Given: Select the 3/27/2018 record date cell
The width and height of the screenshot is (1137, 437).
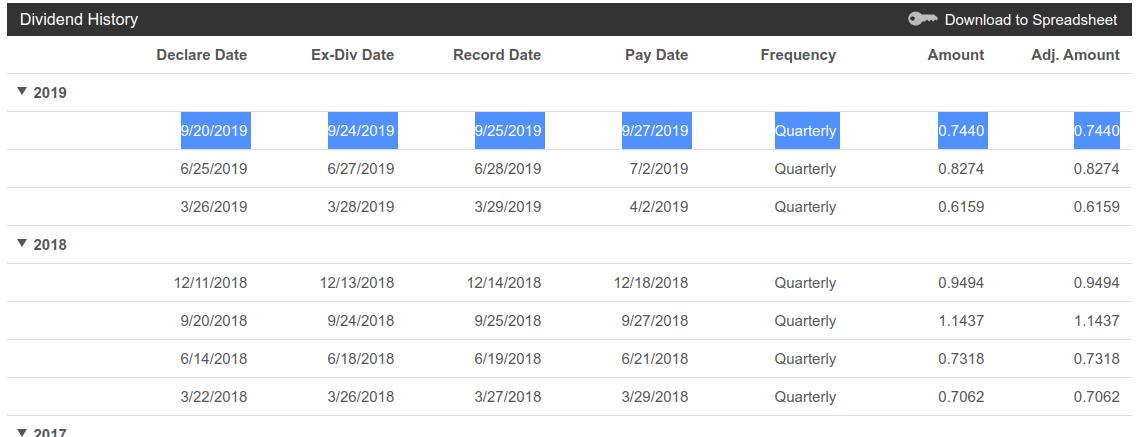Looking at the screenshot, I should [506, 396].
